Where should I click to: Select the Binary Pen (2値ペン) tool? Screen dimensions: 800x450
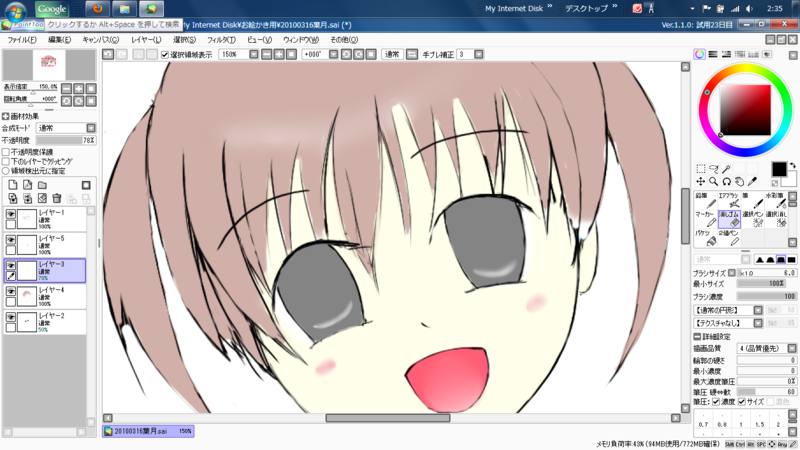tap(729, 238)
